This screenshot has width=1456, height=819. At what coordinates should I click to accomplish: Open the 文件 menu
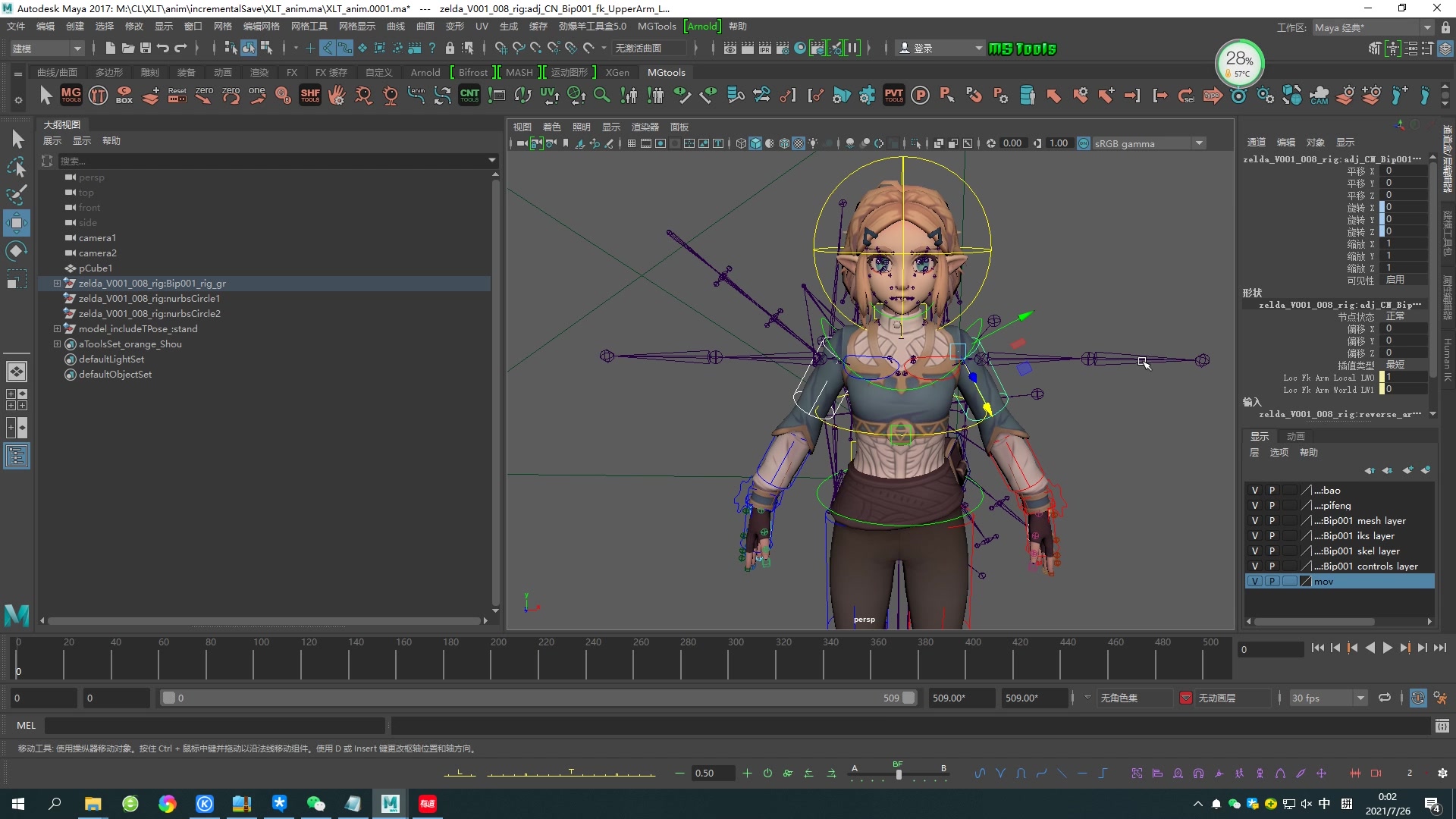click(x=16, y=26)
